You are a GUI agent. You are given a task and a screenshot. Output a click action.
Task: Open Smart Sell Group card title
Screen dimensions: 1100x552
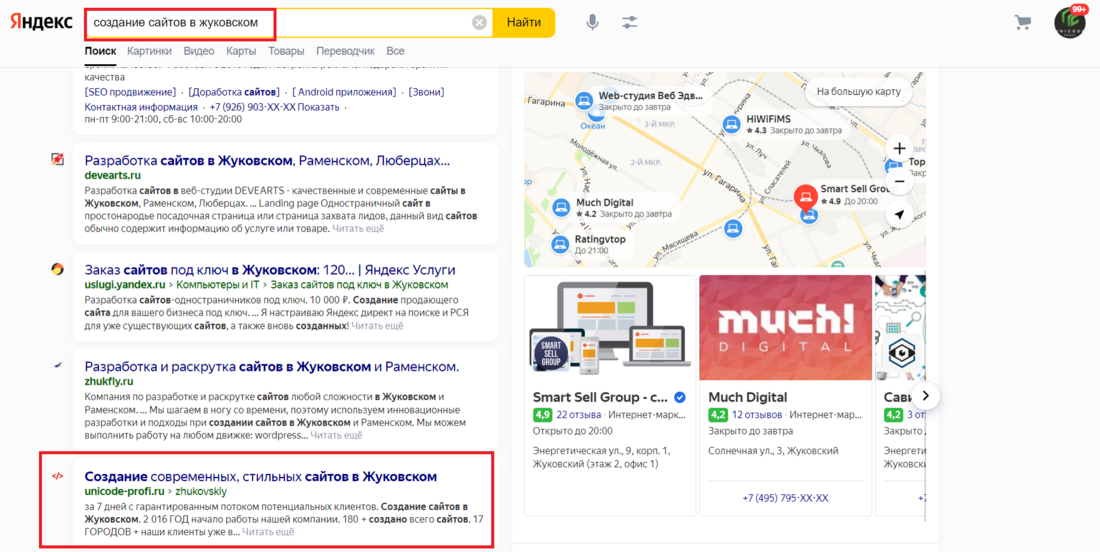coord(601,398)
